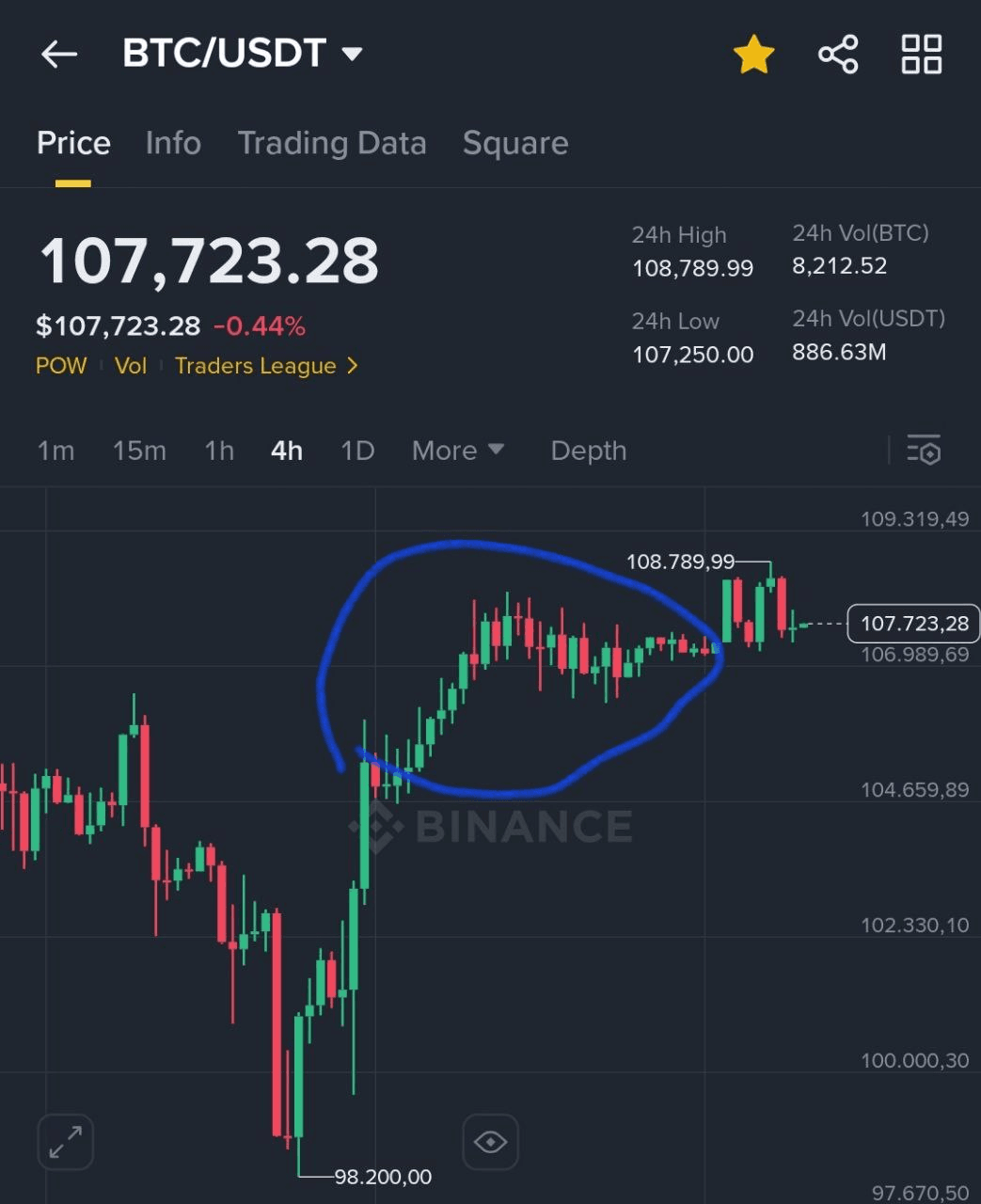Open the Square tab
The height and width of the screenshot is (1204, 981).
point(515,143)
